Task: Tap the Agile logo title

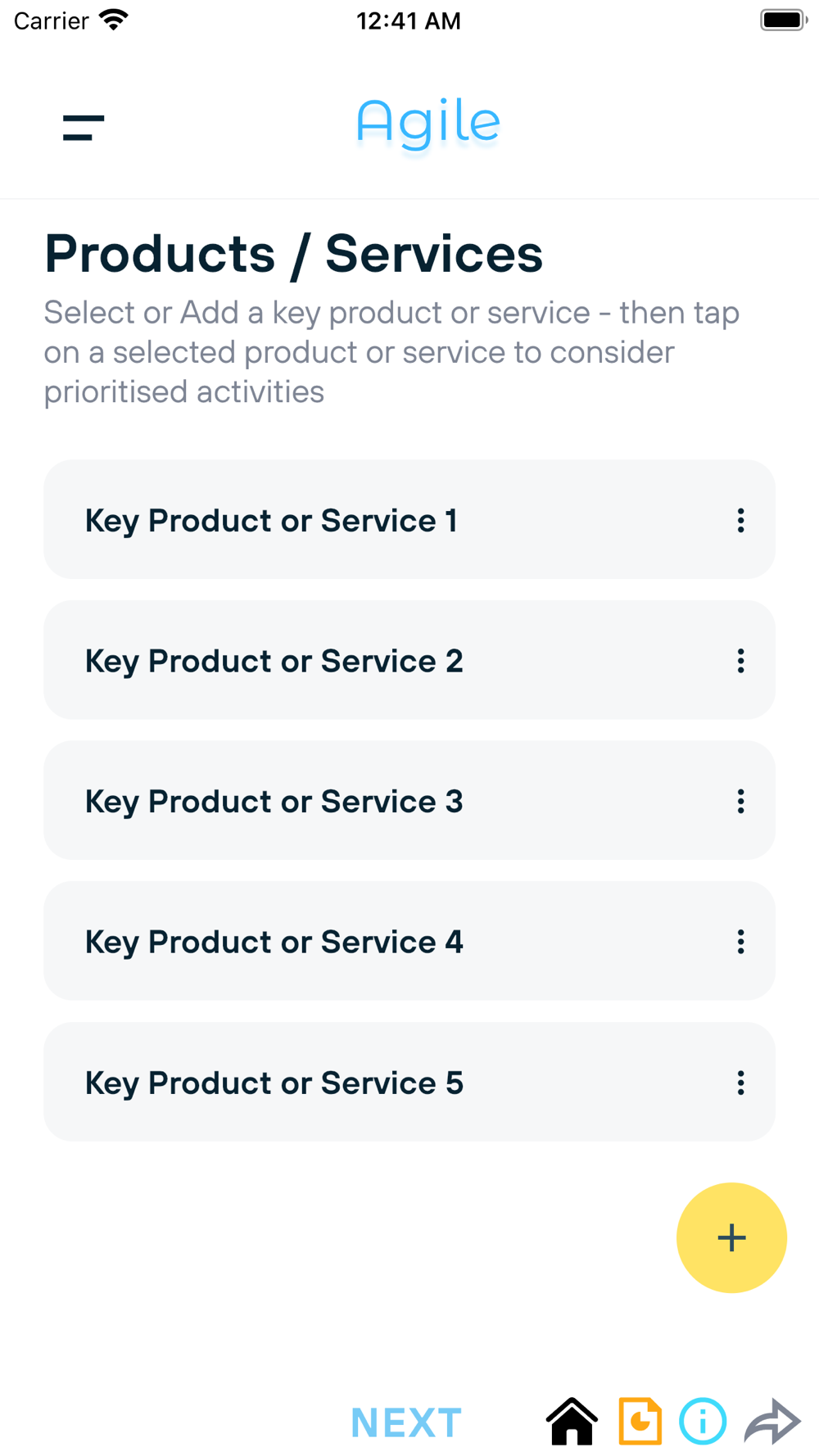Action: coord(428,124)
